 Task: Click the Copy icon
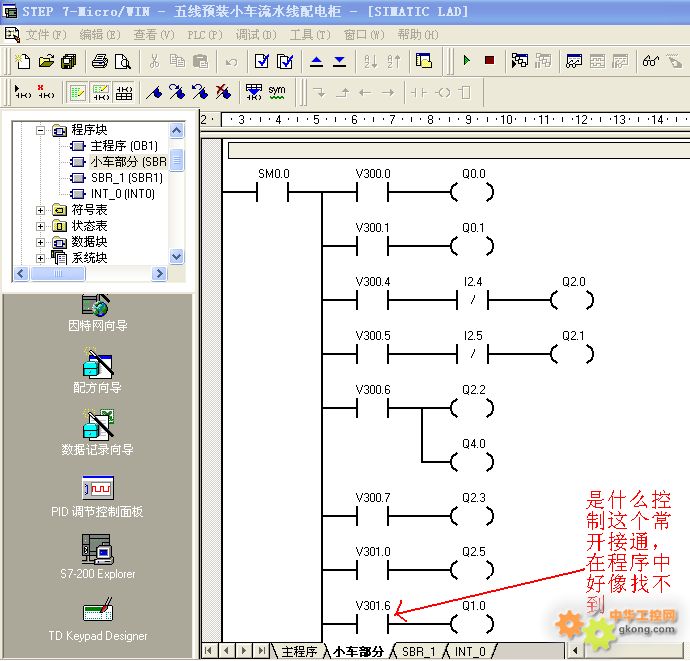177,61
